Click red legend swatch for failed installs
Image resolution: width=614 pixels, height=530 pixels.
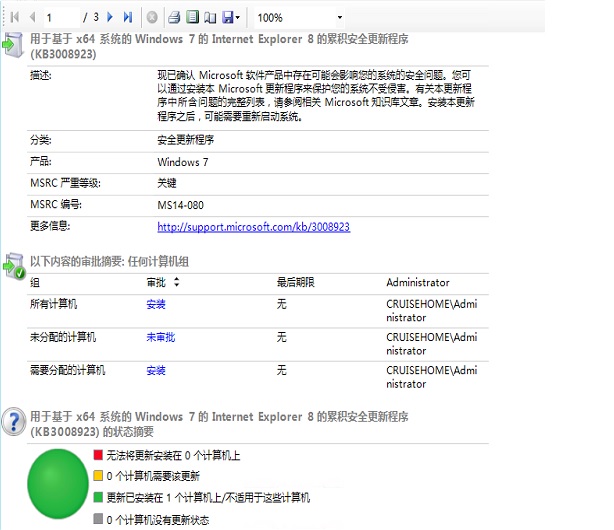pyautogui.click(x=98, y=455)
